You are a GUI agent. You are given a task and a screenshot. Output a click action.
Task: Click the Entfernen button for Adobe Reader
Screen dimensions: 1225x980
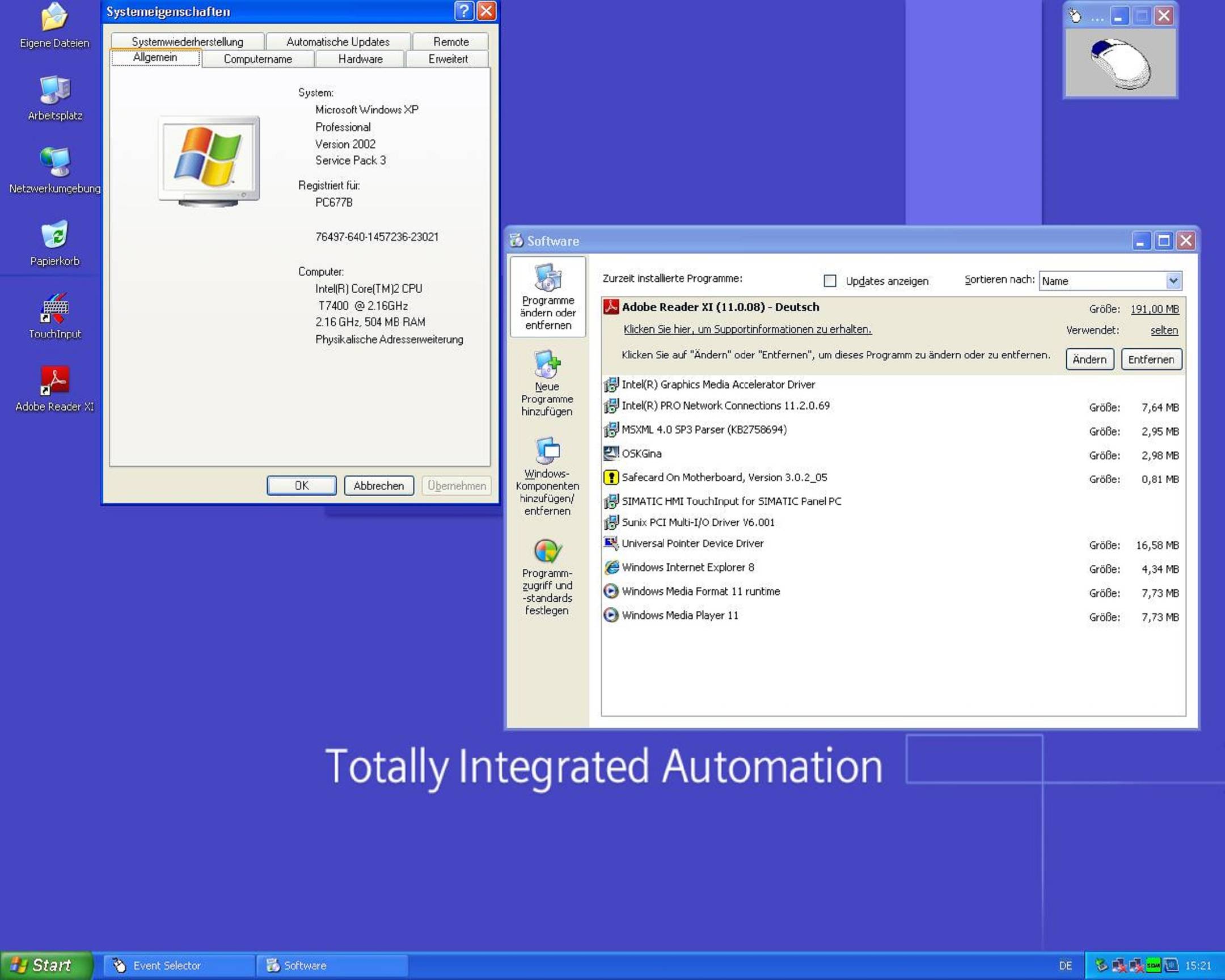click(x=1151, y=360)
